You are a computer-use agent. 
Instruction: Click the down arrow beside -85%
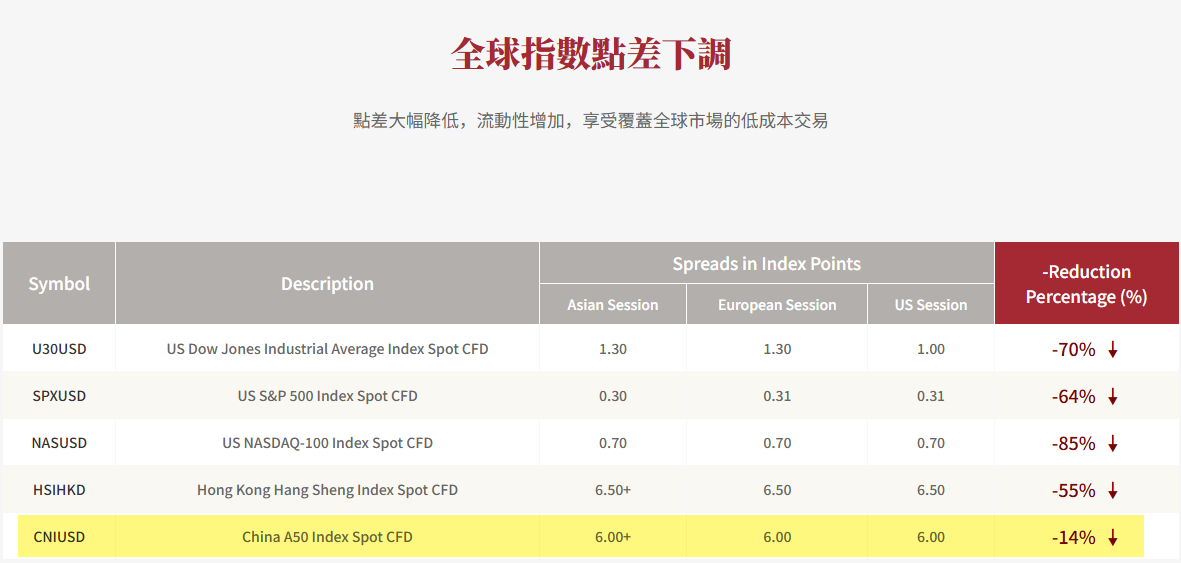click(1112, 444)
